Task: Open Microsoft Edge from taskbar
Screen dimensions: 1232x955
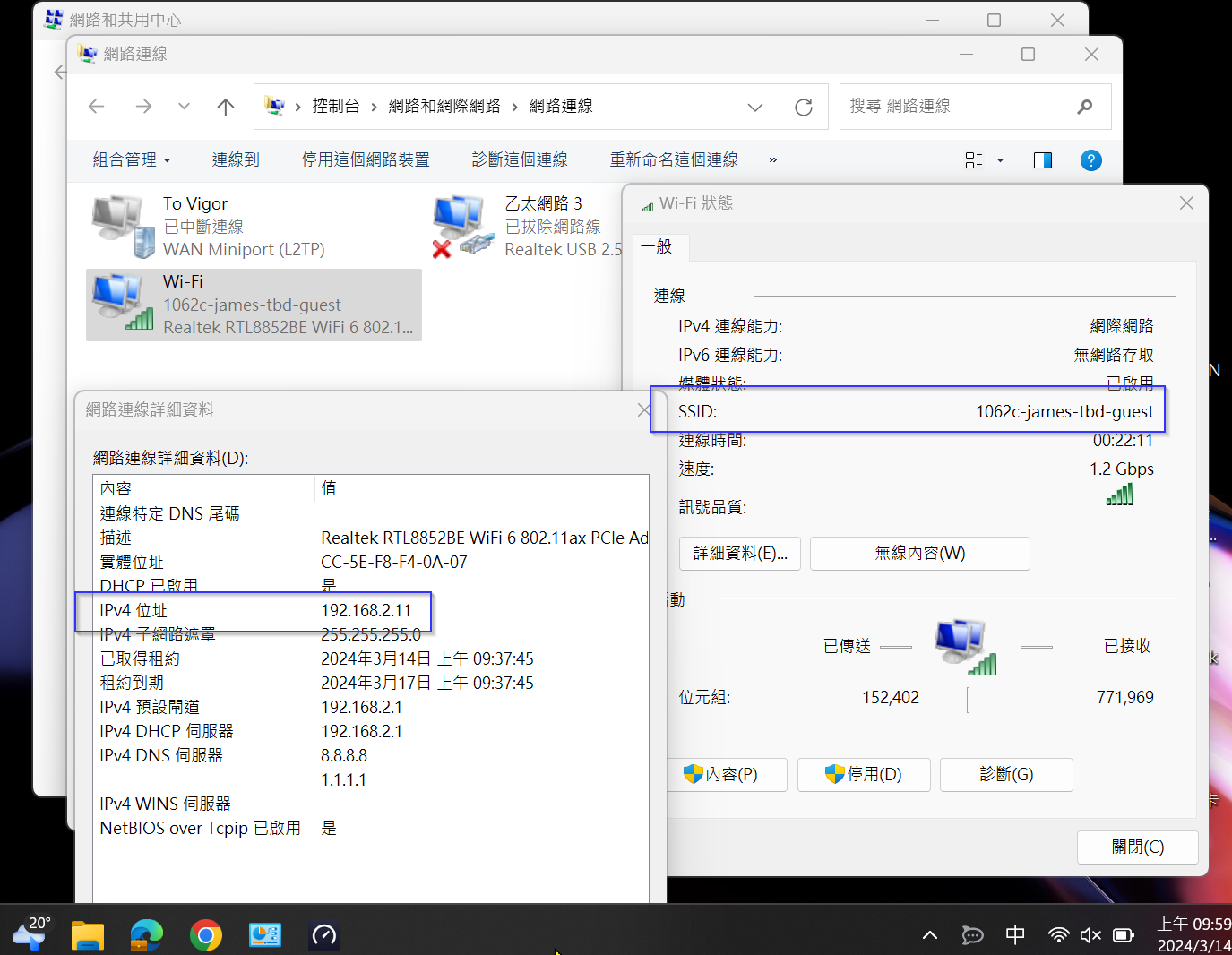Action: point(147,935)
